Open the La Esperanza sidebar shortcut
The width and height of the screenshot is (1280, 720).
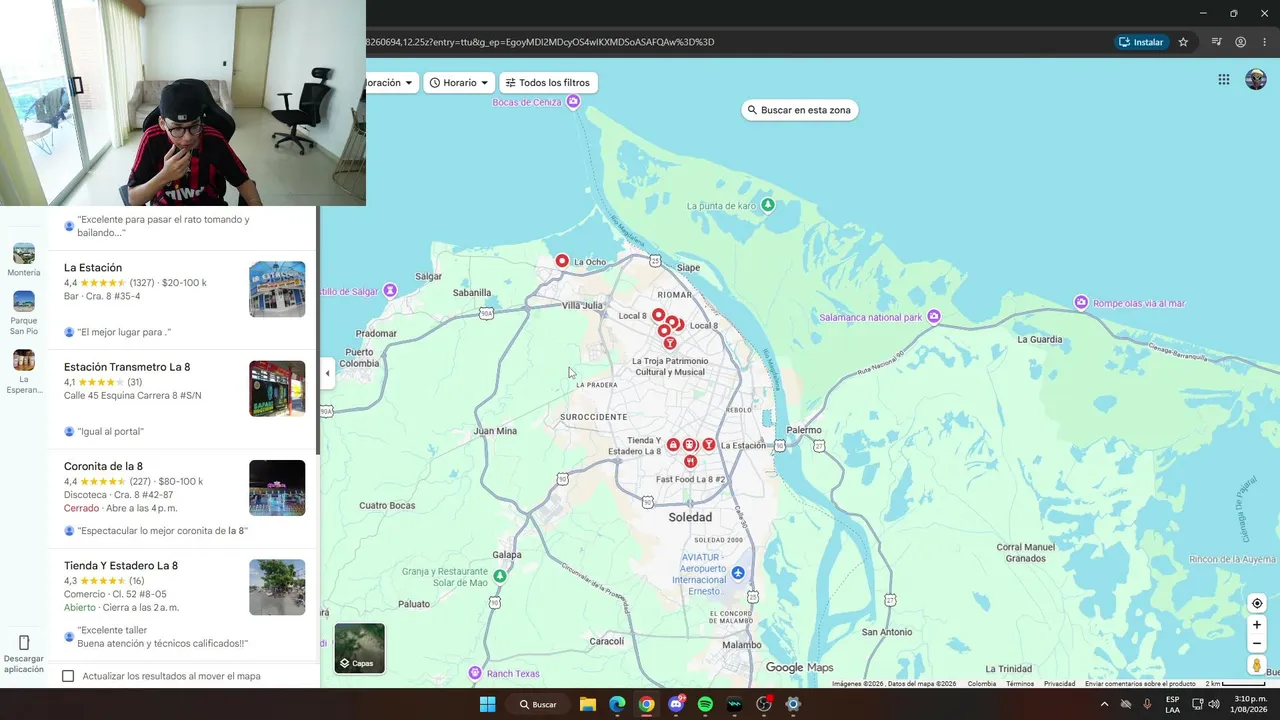pos(24,372)
